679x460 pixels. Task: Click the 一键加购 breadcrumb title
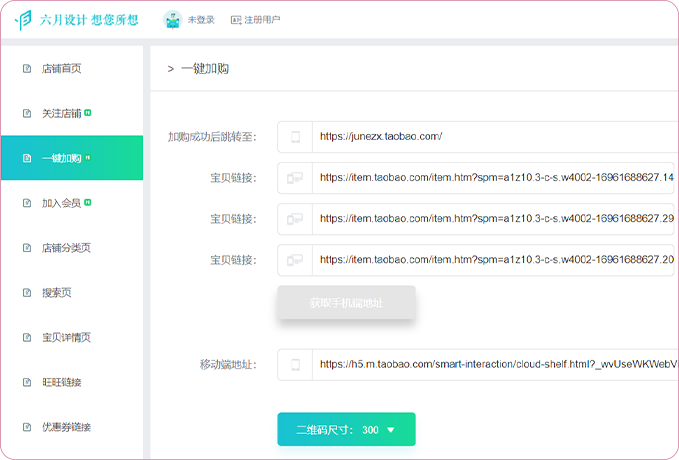point(205,69)
